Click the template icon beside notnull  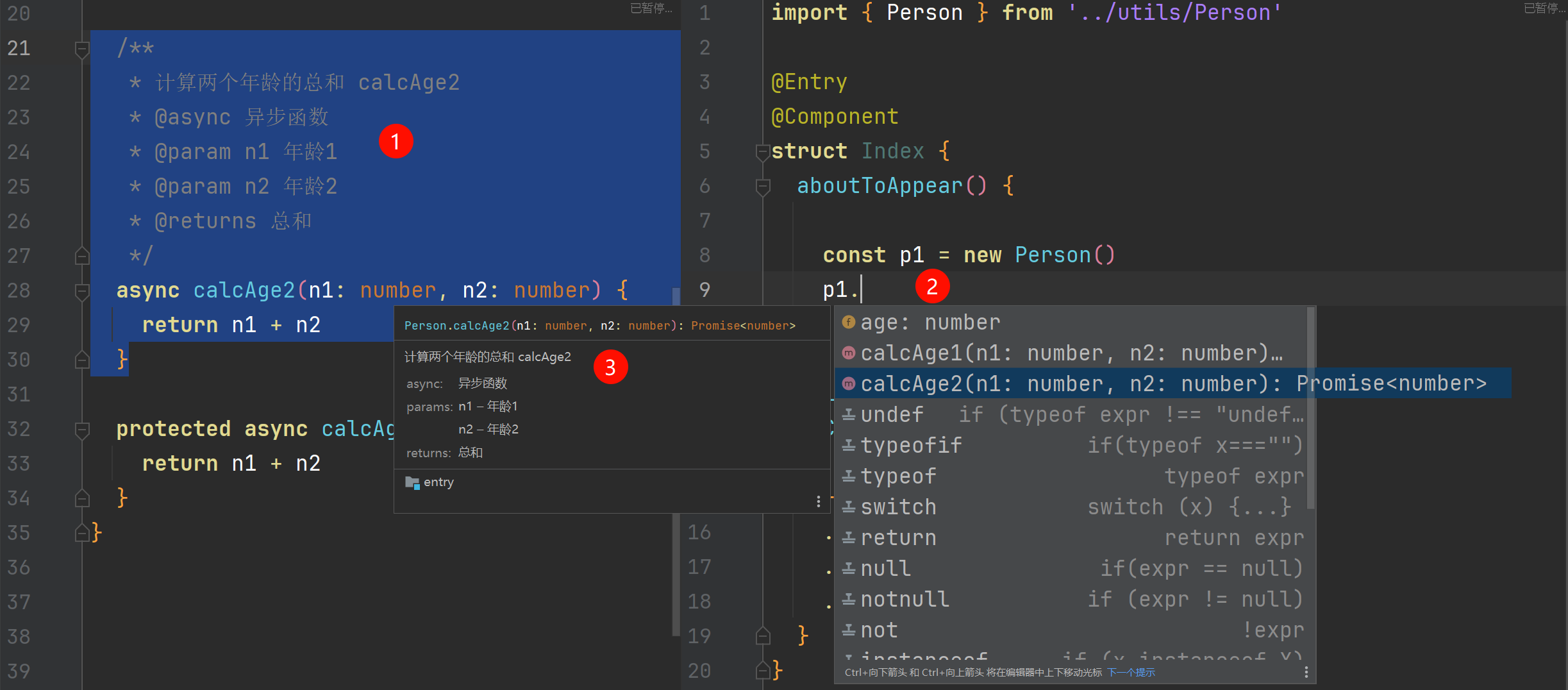pyautogui.click(x=848, y=599)
